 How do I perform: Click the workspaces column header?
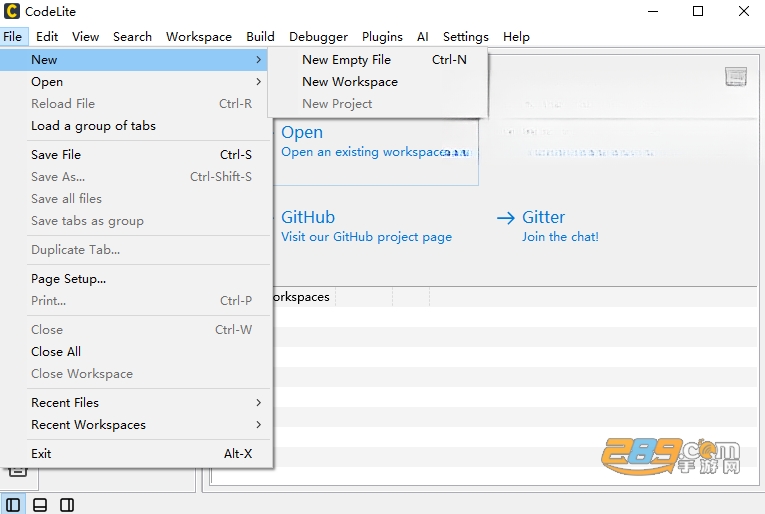[x=304, y=297]
